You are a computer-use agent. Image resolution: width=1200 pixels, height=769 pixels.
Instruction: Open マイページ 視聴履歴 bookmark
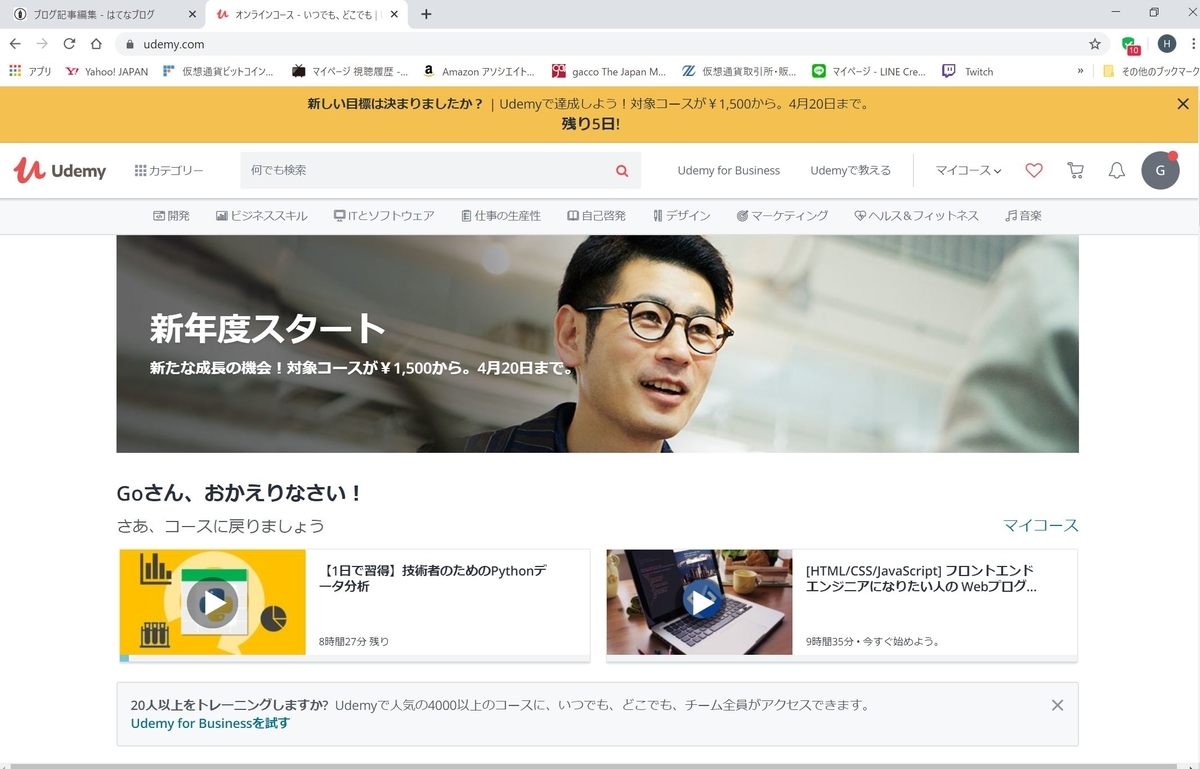[x=350, y=71]
